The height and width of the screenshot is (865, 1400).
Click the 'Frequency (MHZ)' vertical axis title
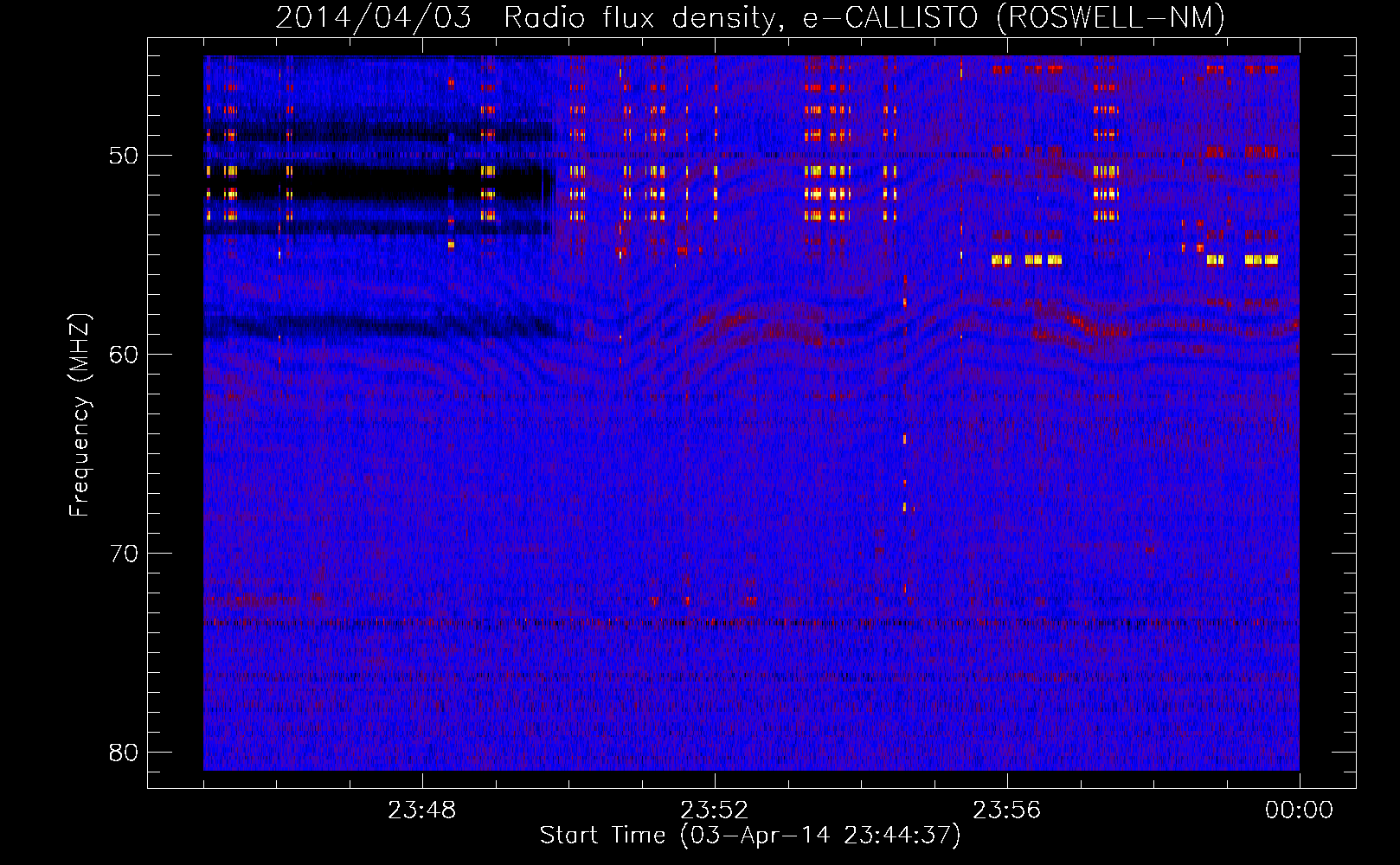coord(80,415)
